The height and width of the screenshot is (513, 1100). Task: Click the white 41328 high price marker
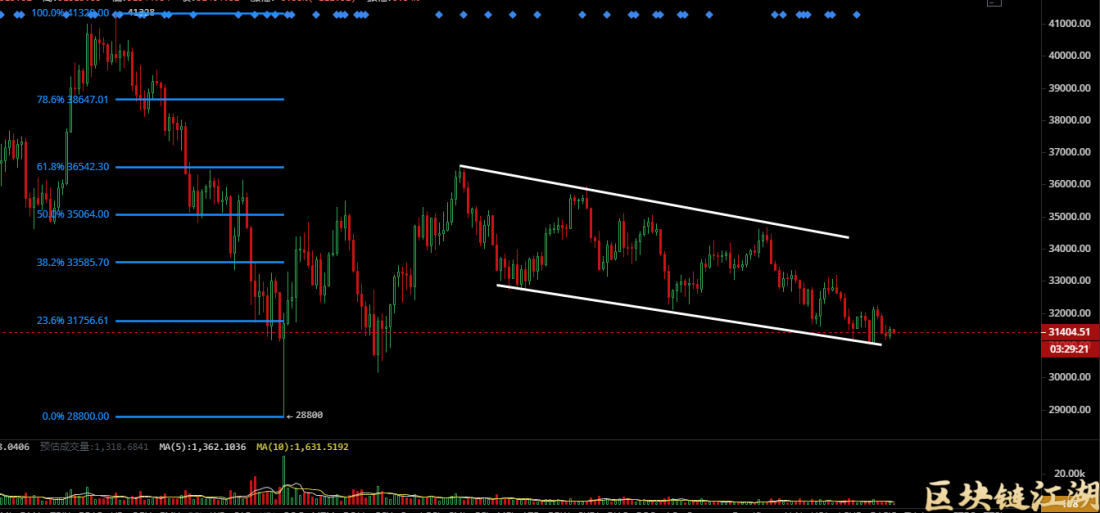pos(140,13)
